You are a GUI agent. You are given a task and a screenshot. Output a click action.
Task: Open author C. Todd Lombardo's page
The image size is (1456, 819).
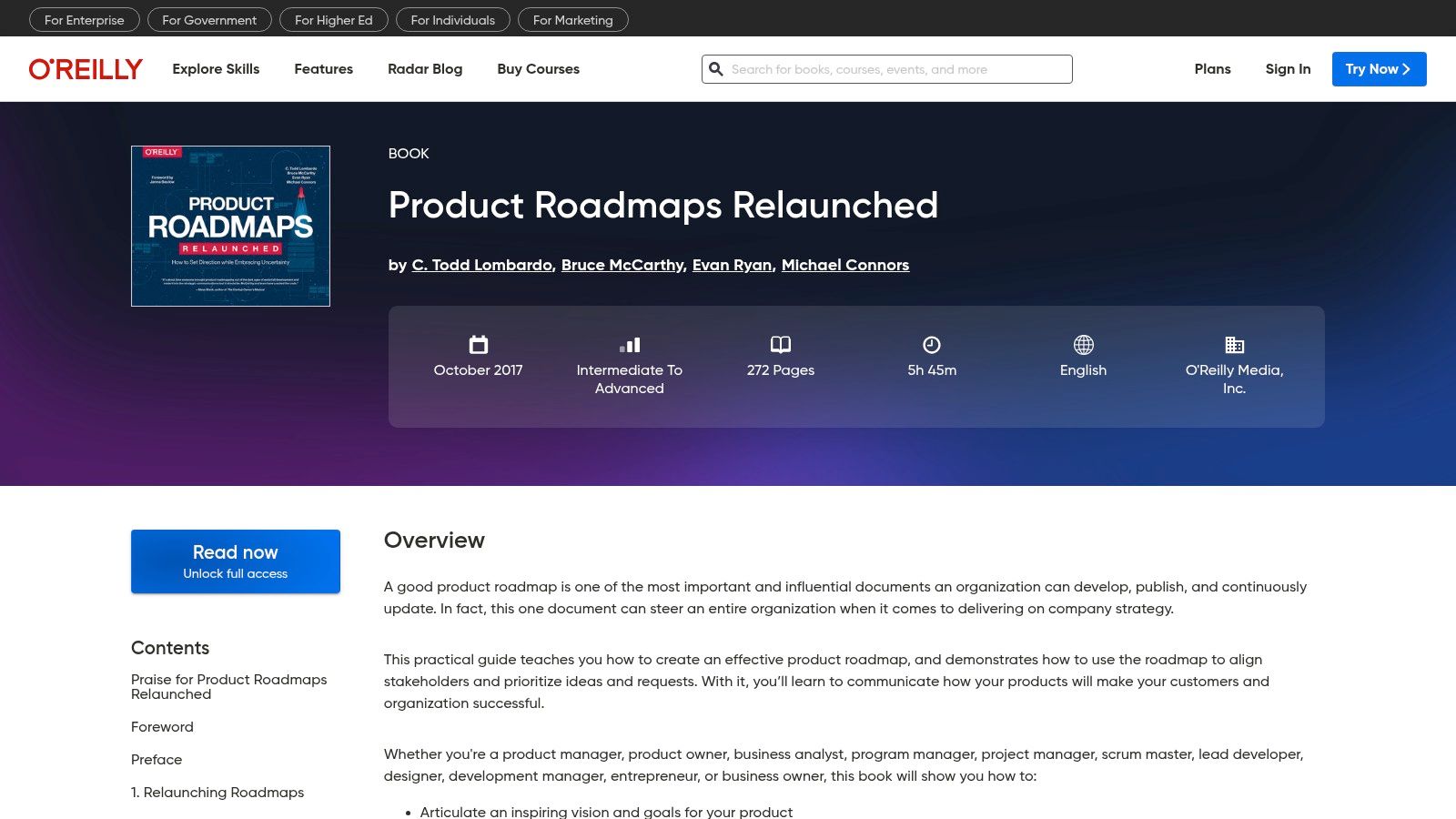[481, 265]
